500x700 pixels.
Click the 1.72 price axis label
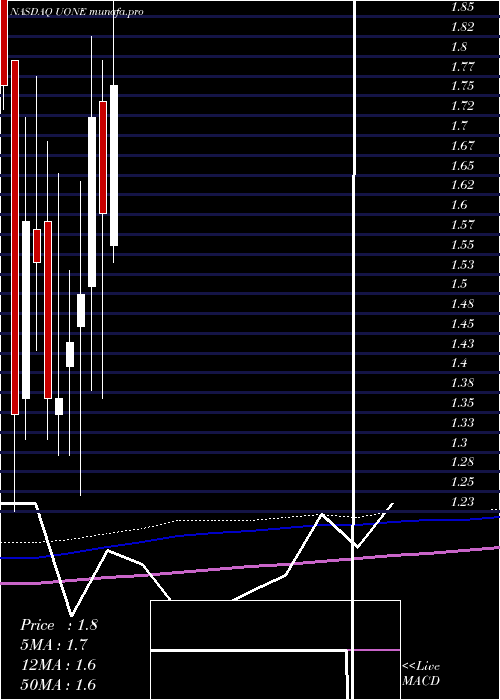[462, 106]
